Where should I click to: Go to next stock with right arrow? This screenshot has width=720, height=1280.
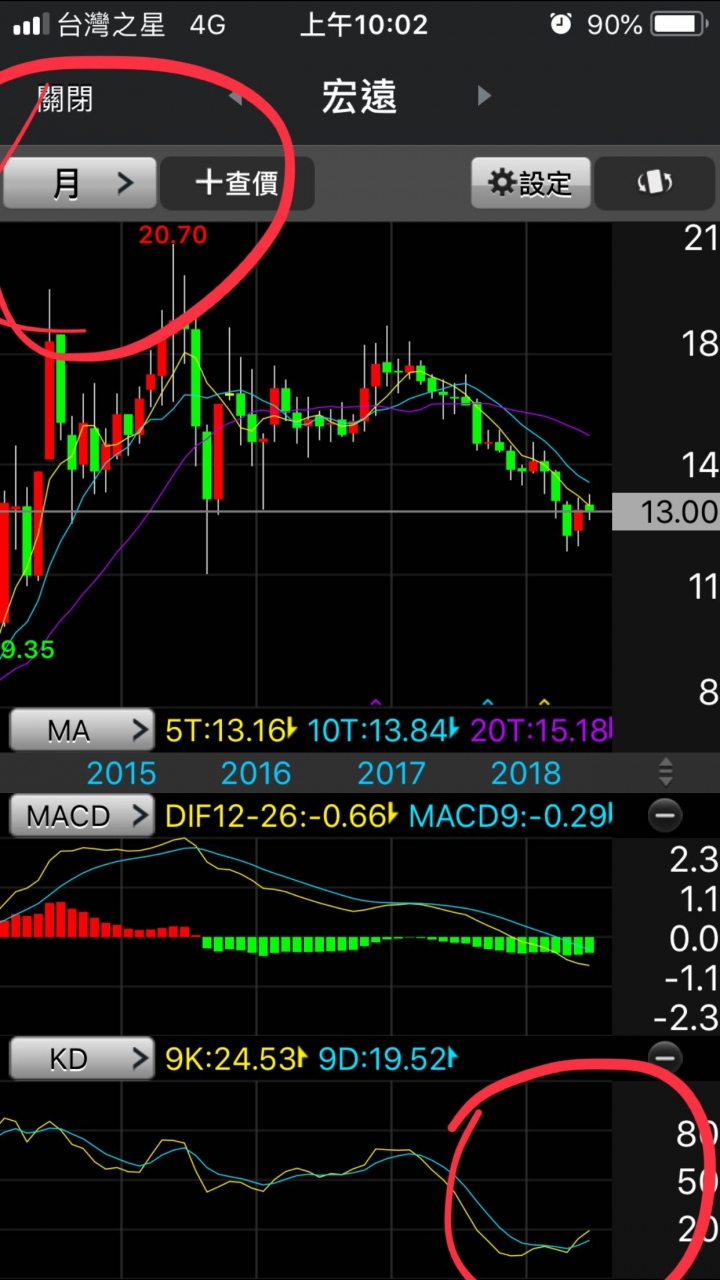pyautogui.click(x=484, y=96)
